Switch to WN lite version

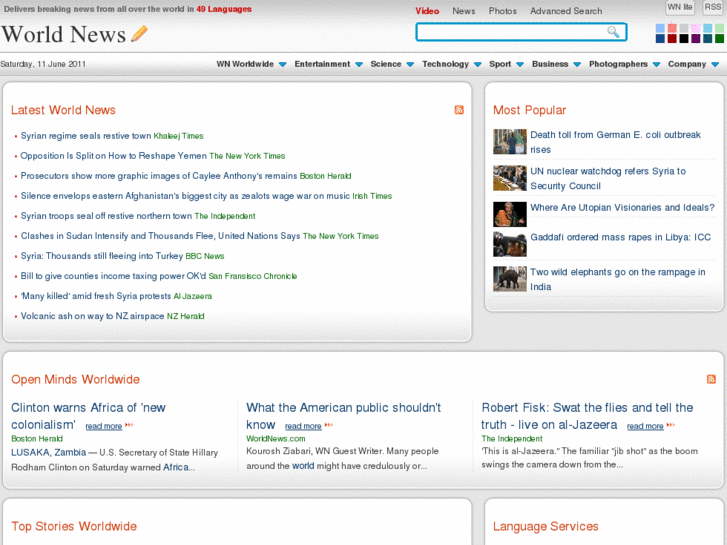680,8
